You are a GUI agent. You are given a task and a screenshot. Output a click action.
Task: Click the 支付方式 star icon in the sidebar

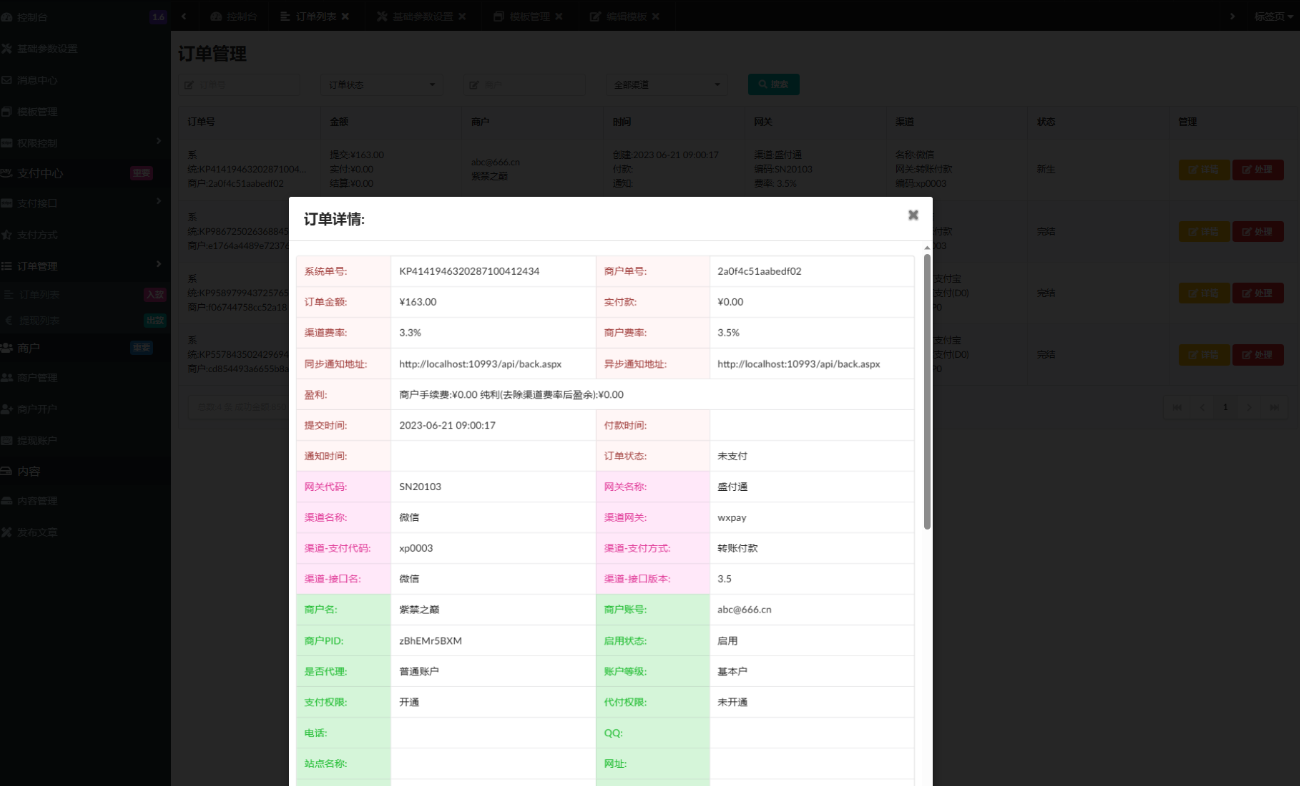point(7,234)
